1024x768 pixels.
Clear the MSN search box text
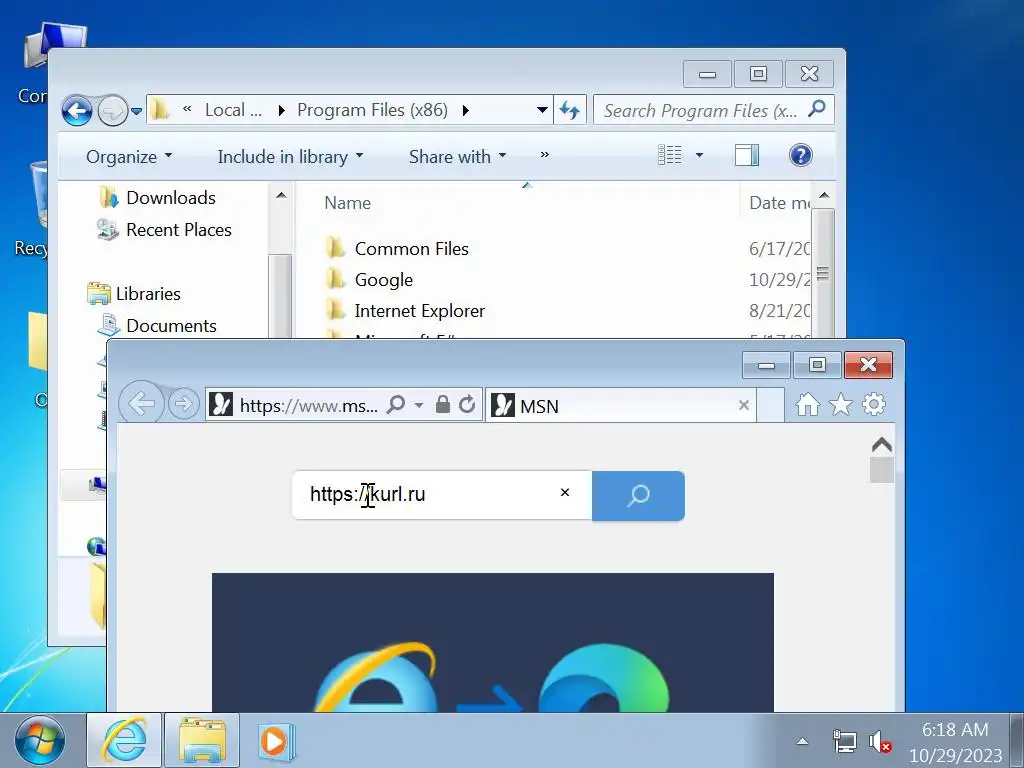point(565,492)
